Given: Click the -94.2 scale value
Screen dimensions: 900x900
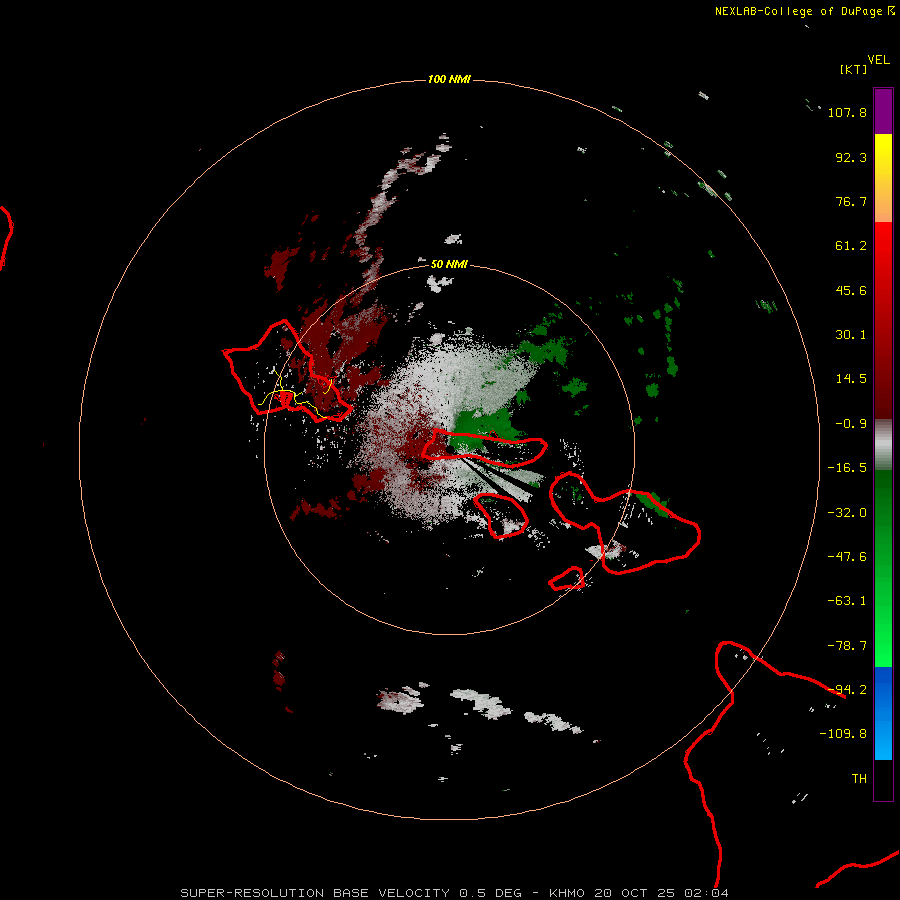Looking at the screenshot, I should pyautogui.click(x=847, y=689).
